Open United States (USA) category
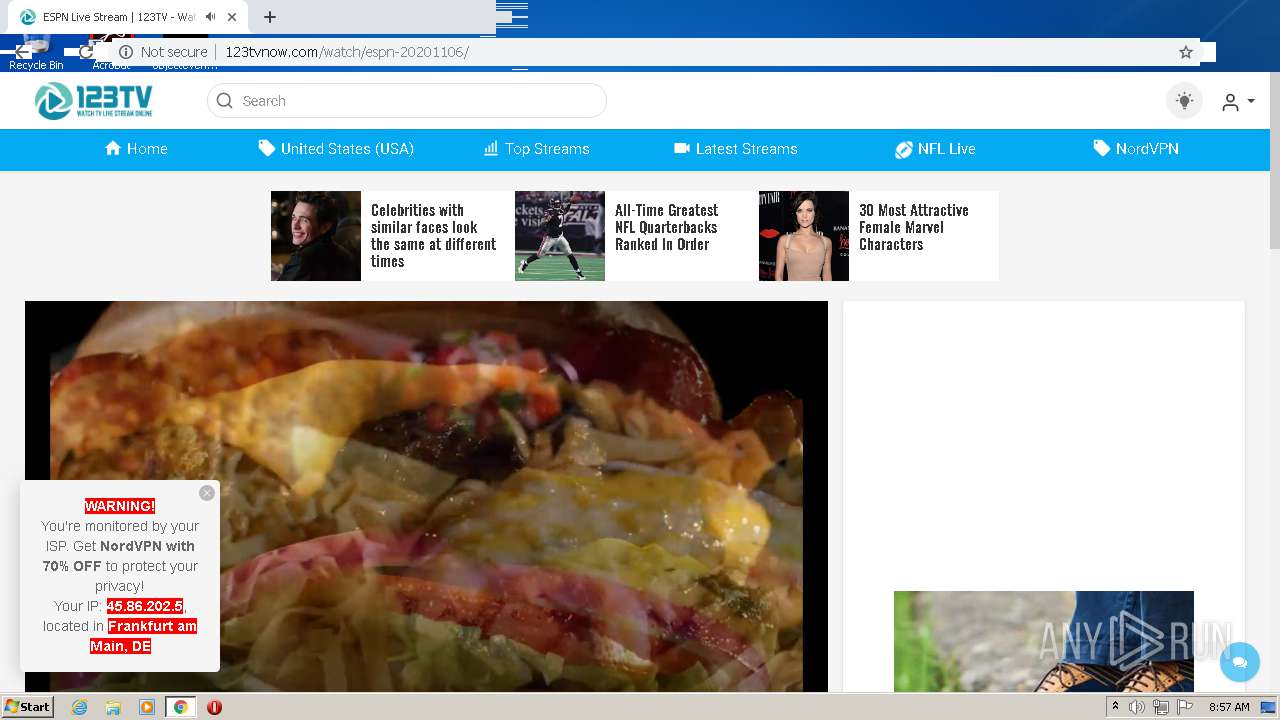The width and height of the screenshot is (1280, 720). click(x=336, y=149)
